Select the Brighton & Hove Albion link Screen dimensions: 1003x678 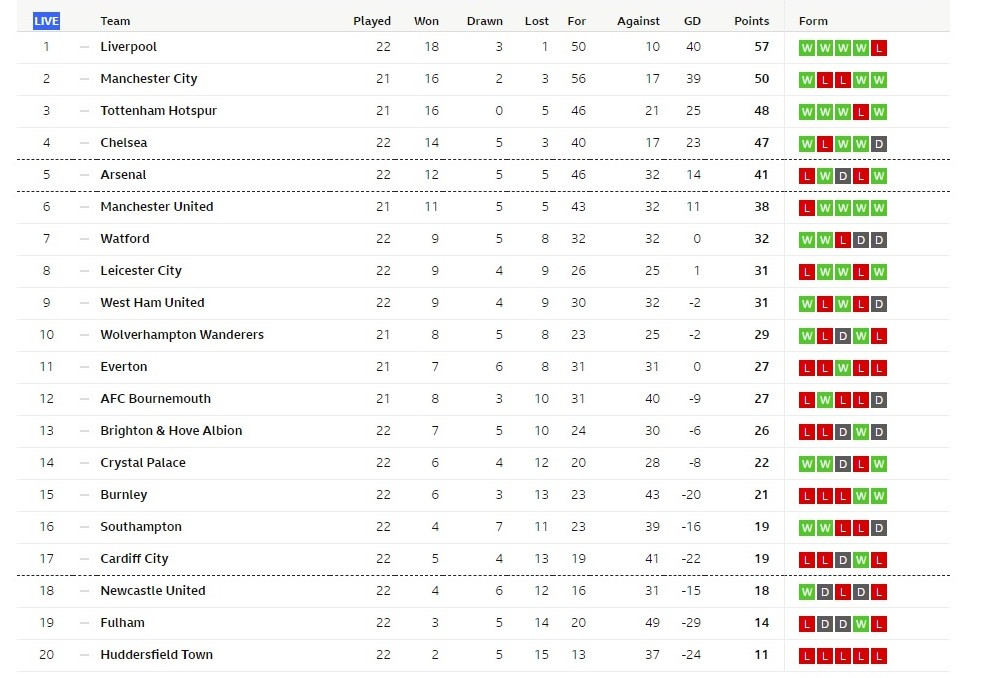[171, 430]
